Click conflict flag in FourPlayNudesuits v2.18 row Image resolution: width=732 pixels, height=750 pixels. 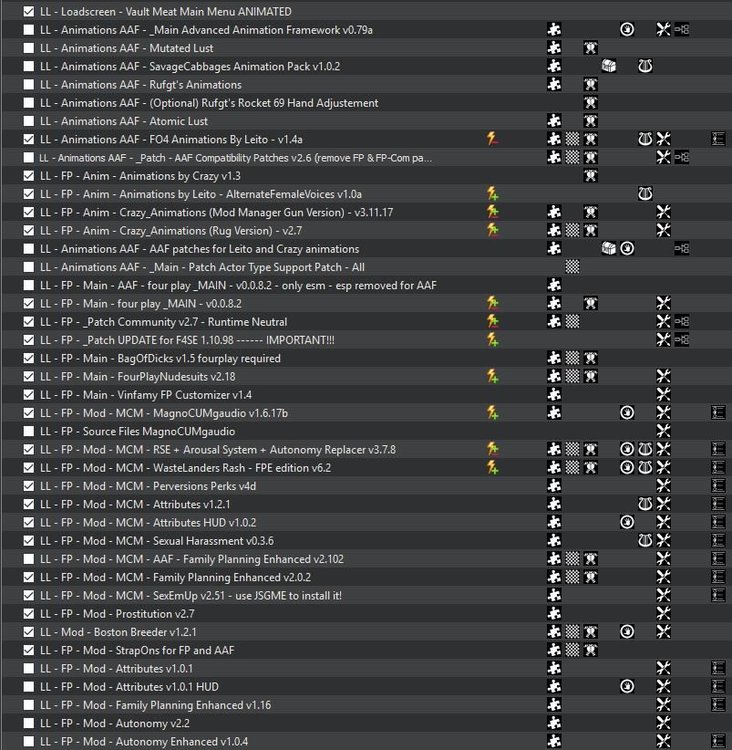click(492, 376)
